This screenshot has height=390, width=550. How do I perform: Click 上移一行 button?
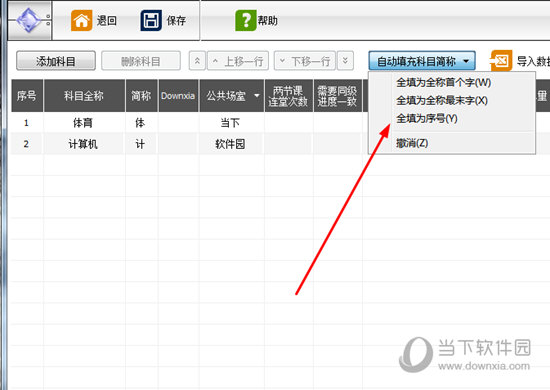tap(238, 61)
